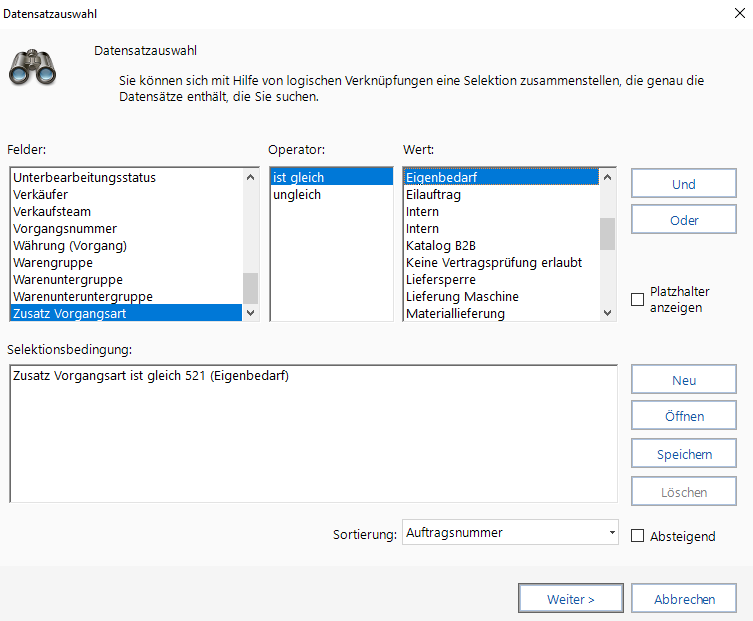Save the selection with Speichern
Screen dimensions: 753x621
[684, 454]
